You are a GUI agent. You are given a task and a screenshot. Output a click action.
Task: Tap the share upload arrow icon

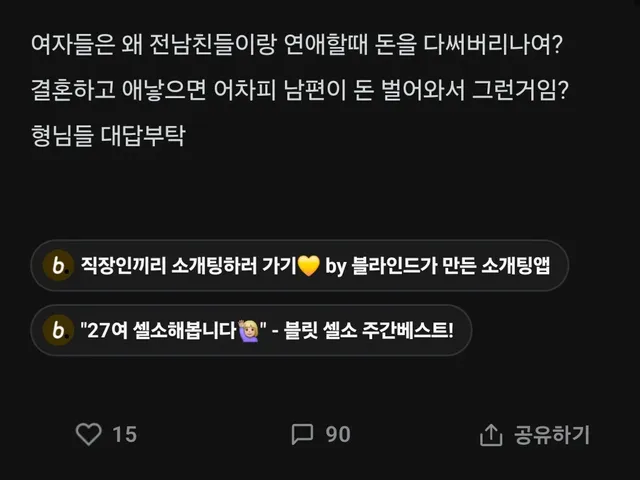[x=491, y=434]
